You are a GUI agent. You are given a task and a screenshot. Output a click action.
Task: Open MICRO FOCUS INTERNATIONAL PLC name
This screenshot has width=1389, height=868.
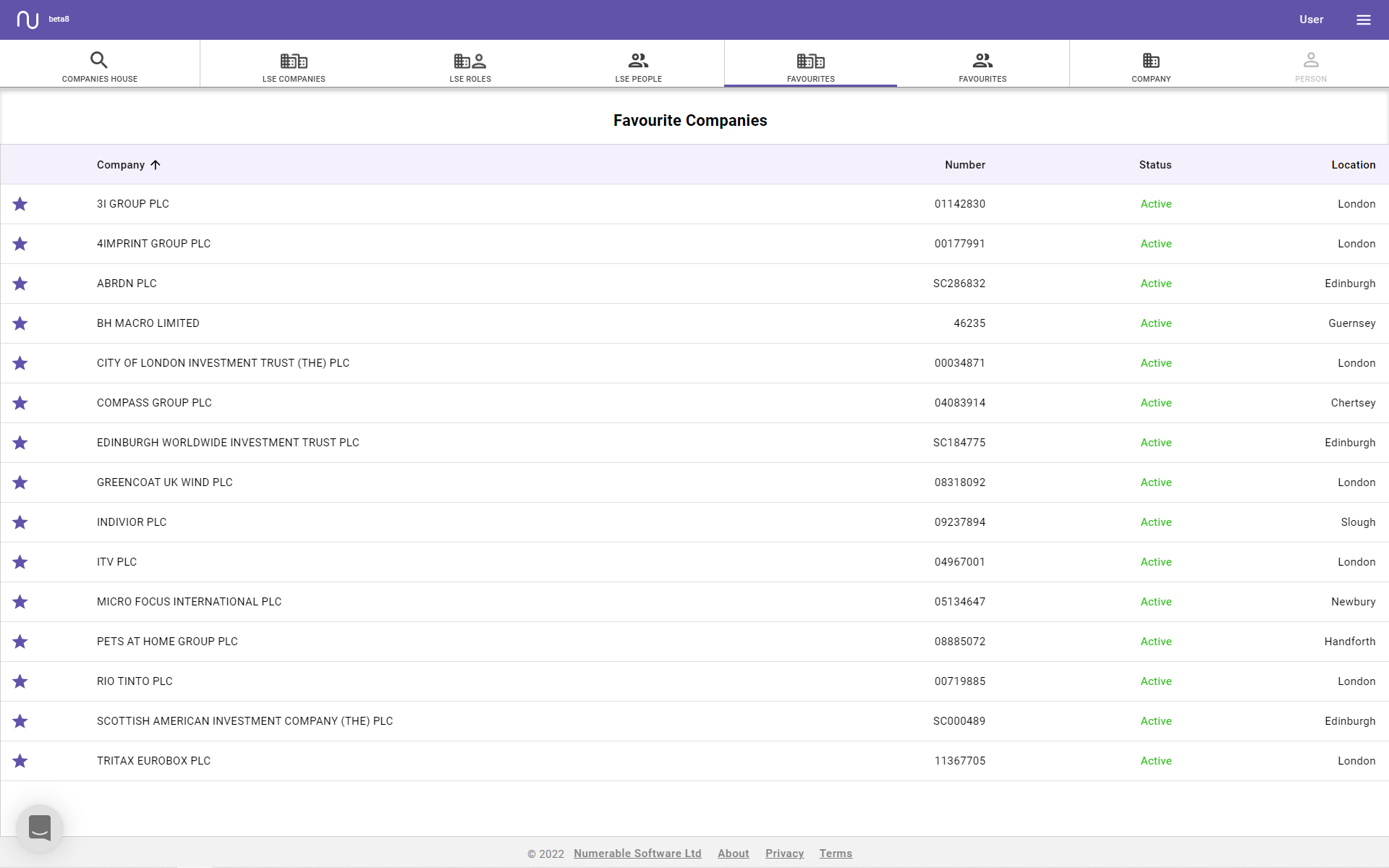pyautogui.click(x=189, y=602)
